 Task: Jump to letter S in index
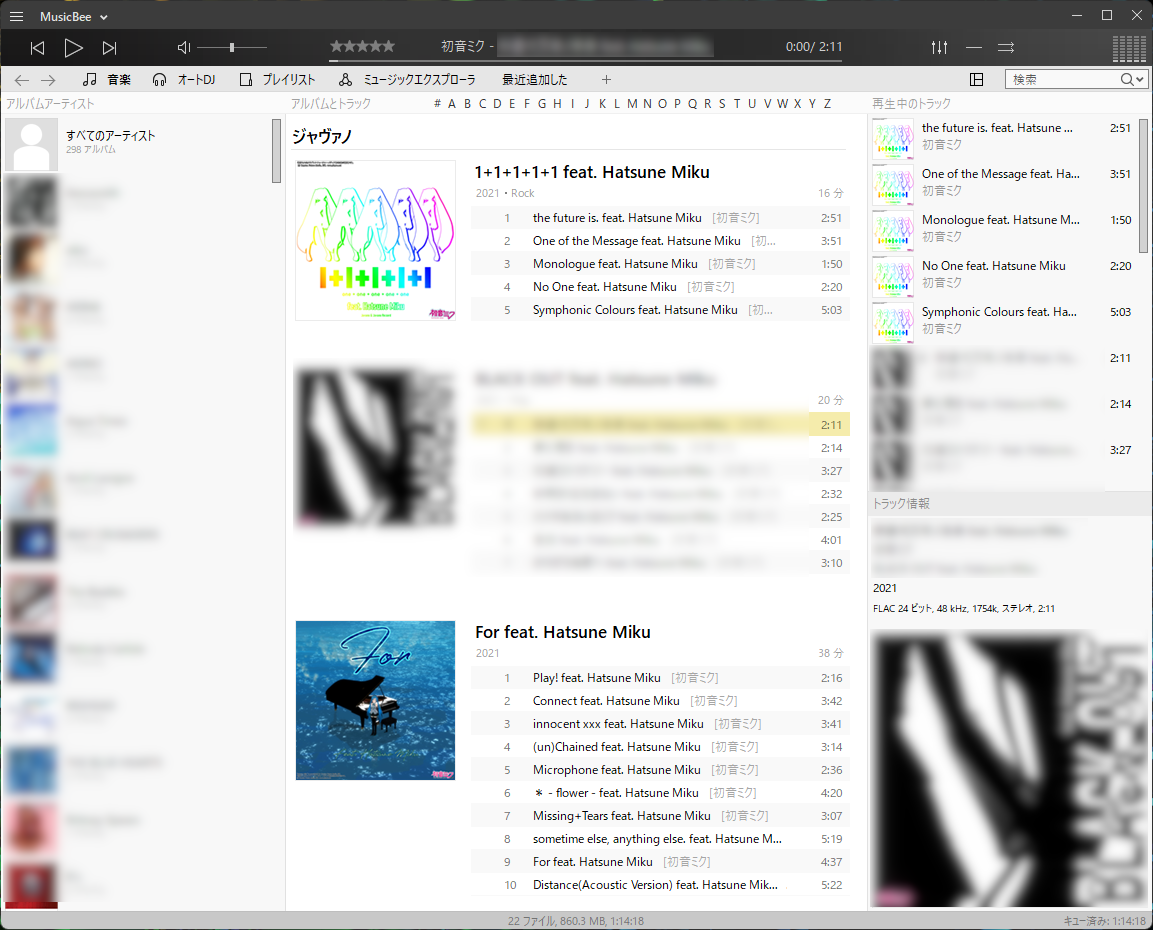tap(722, 104)
